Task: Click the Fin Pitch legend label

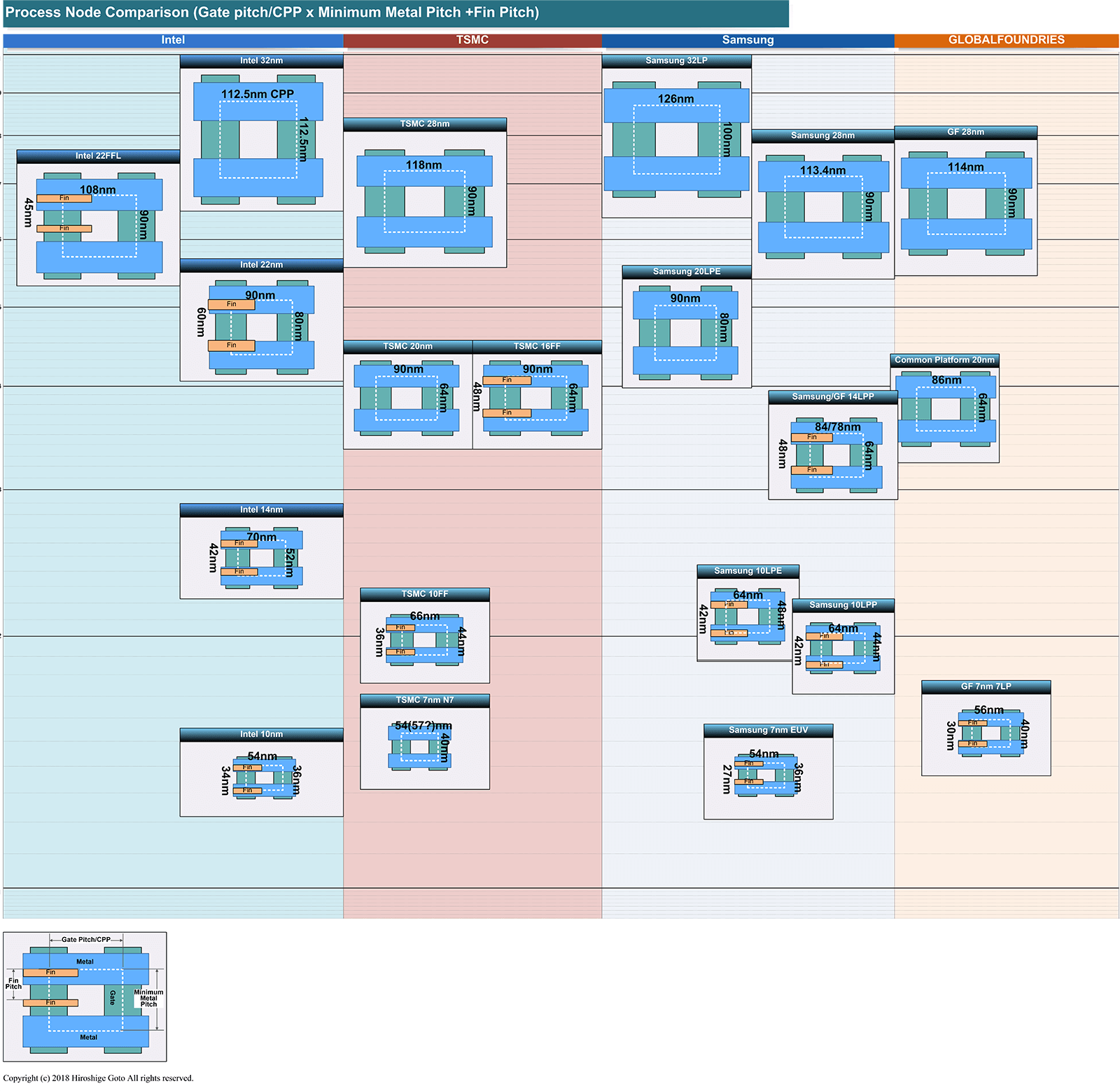Action: click(13, 985)
